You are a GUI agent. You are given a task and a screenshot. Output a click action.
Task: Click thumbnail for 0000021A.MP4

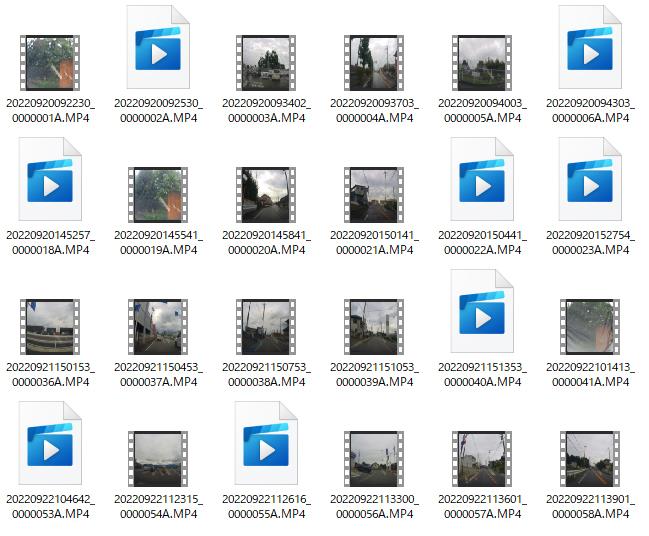pyautogui.click(x=374, y=195)
